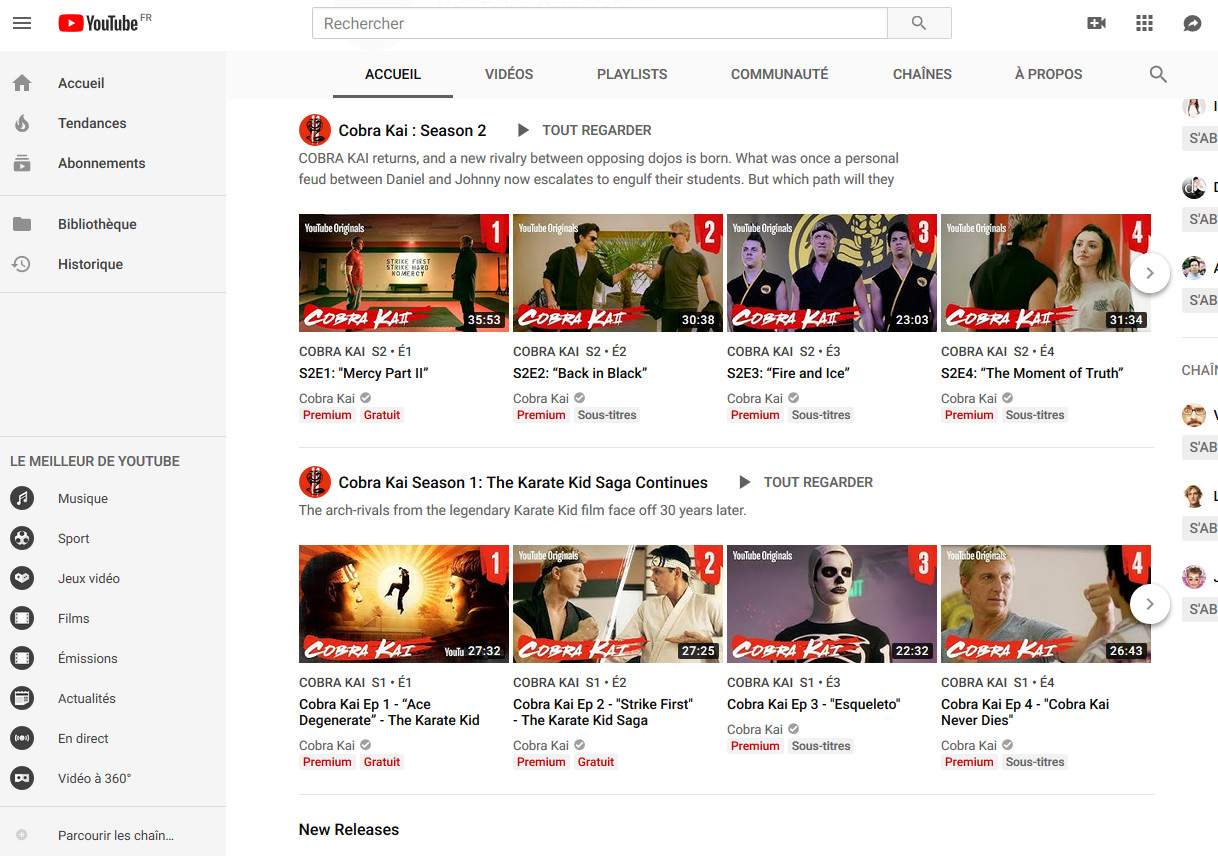This screenshot has height=856, width=1218.
Task: Play S2E3 thumbnail with 23:03 duration
Action: click(832, 273)
